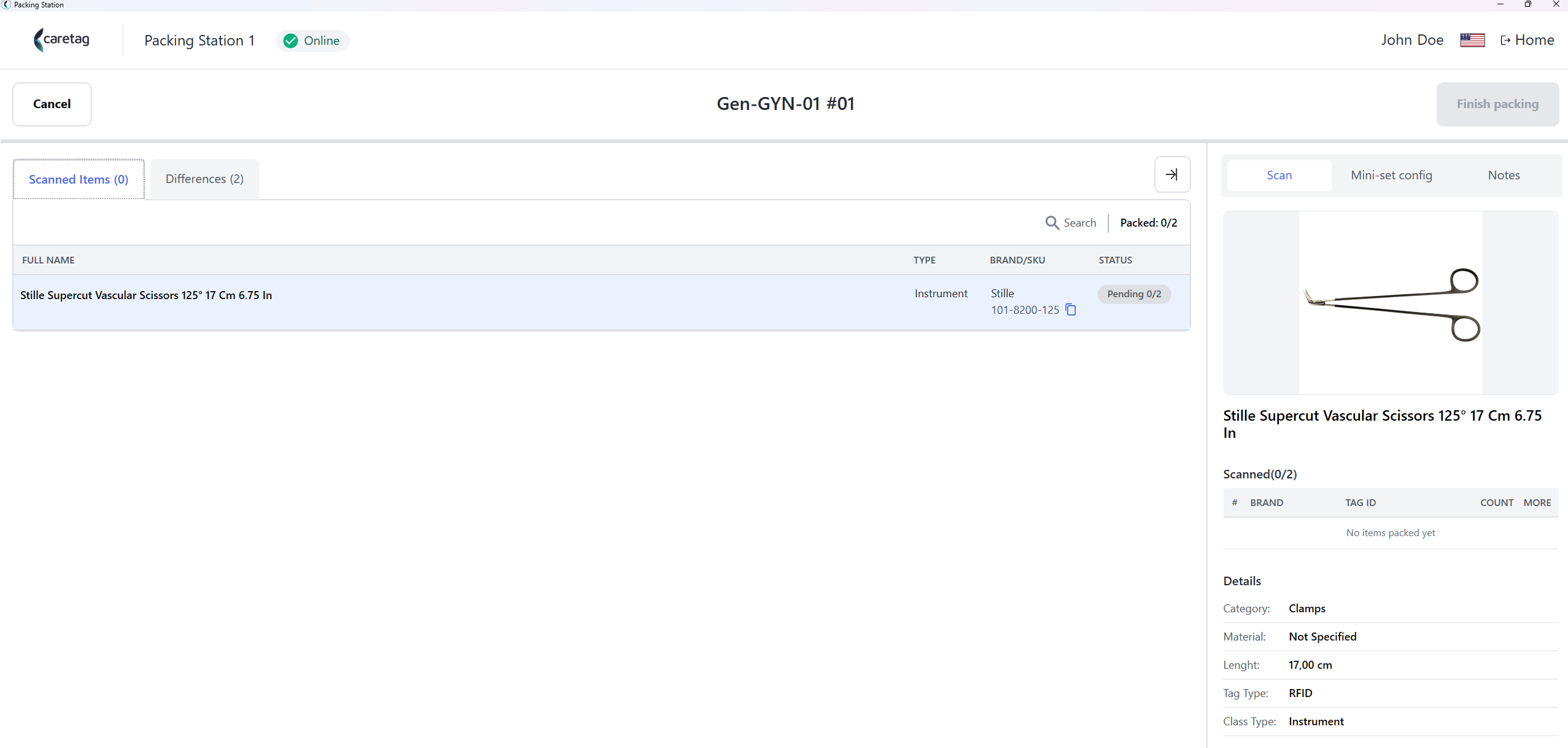
Task: Open the Mini-set config tab
Action: click(1391, 175)
